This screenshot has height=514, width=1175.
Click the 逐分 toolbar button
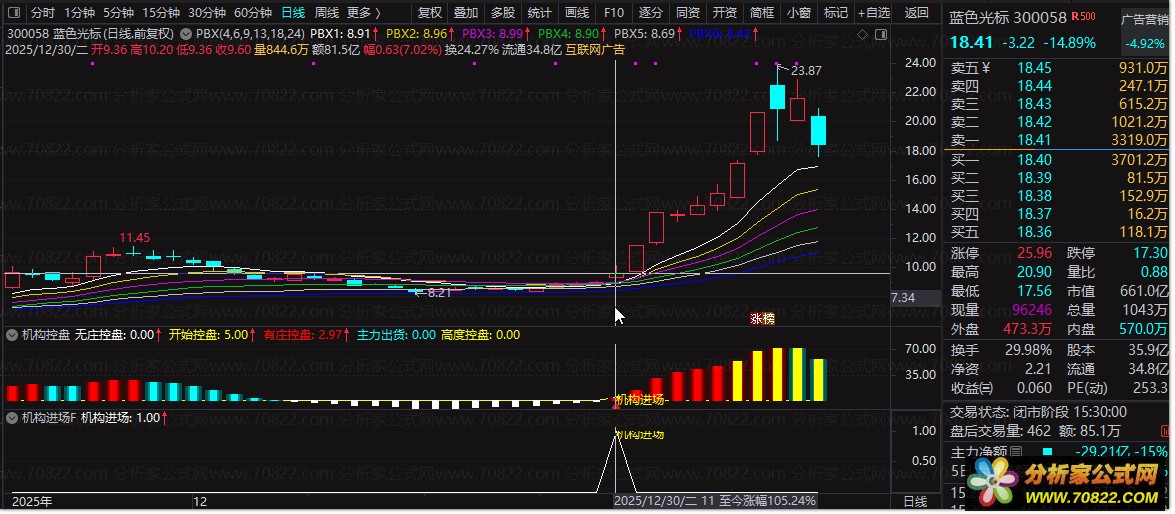coord(650,13)
